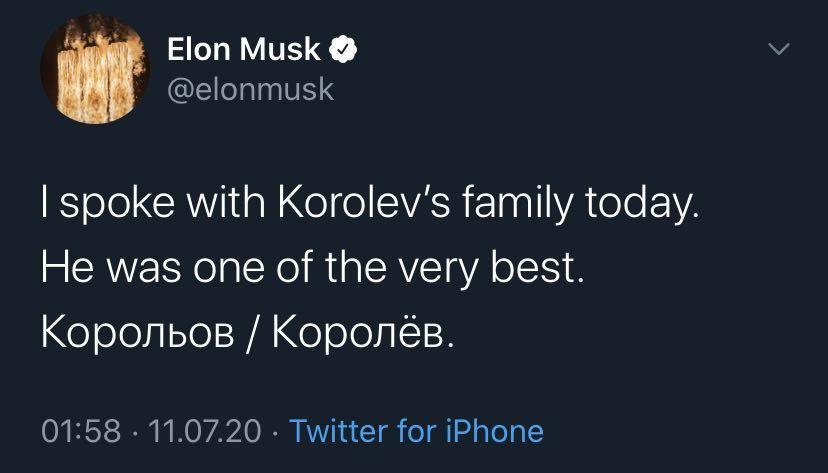Click the dot separator before Twitter for iPhone
Screen dimensions: 828x473
[276, 431]
